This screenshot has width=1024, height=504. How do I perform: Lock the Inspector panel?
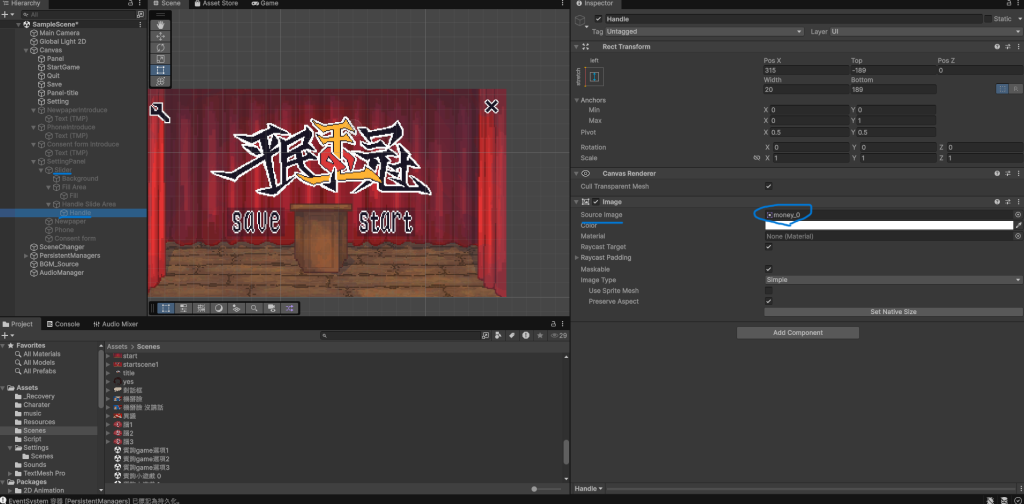tap(1008, 3)
